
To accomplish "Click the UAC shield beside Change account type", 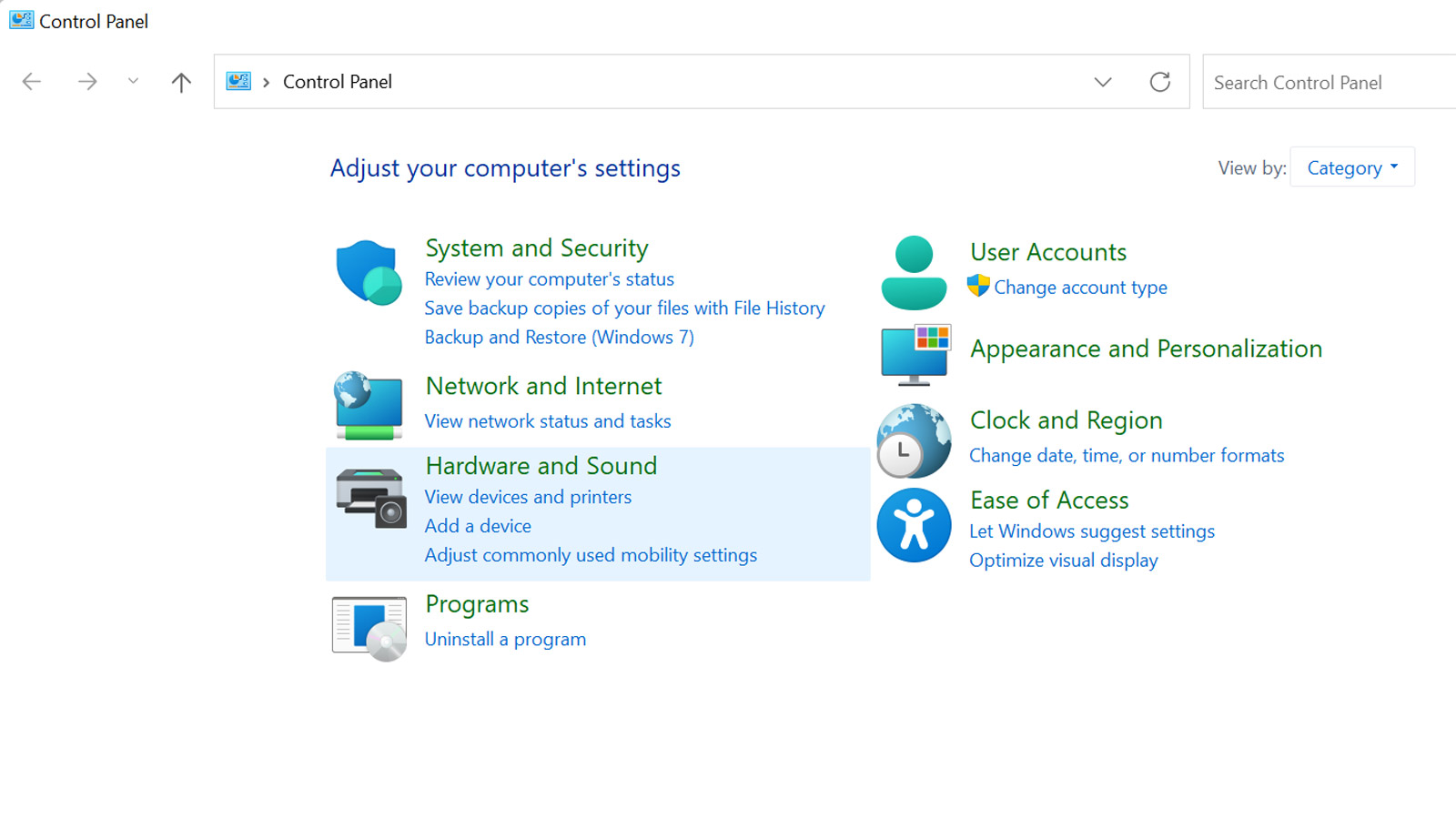I will click(x=978, y=286).
